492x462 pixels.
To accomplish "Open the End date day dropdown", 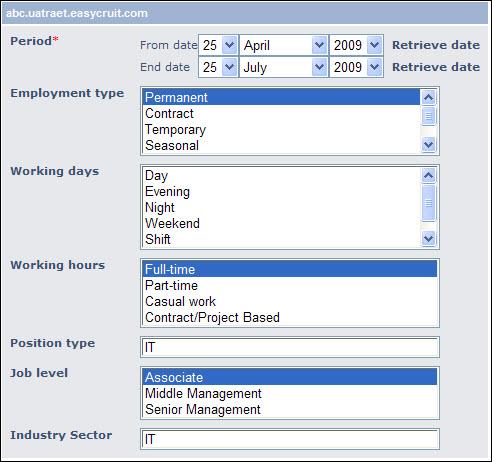I will (218, 67).
